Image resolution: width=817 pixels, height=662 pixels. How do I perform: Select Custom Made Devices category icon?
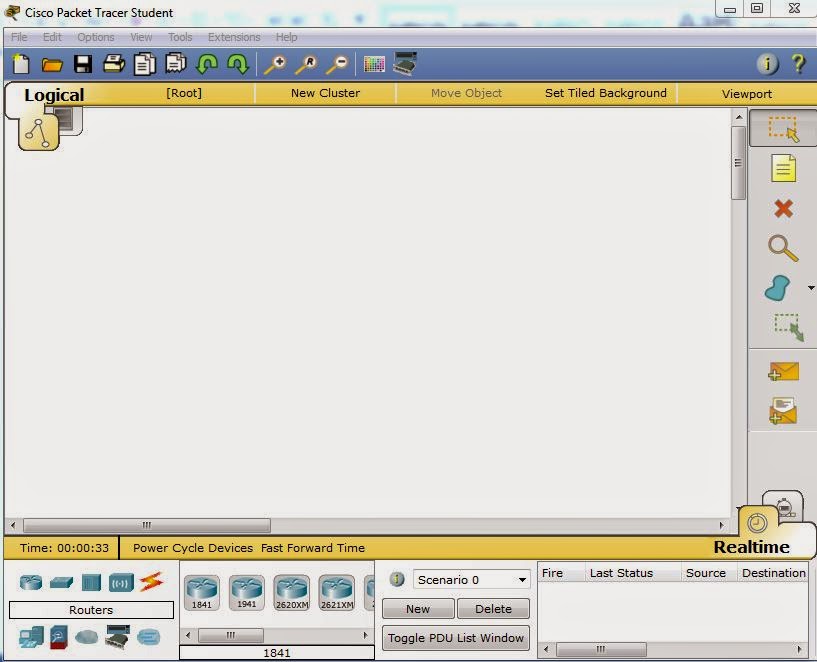coord(117,636)
